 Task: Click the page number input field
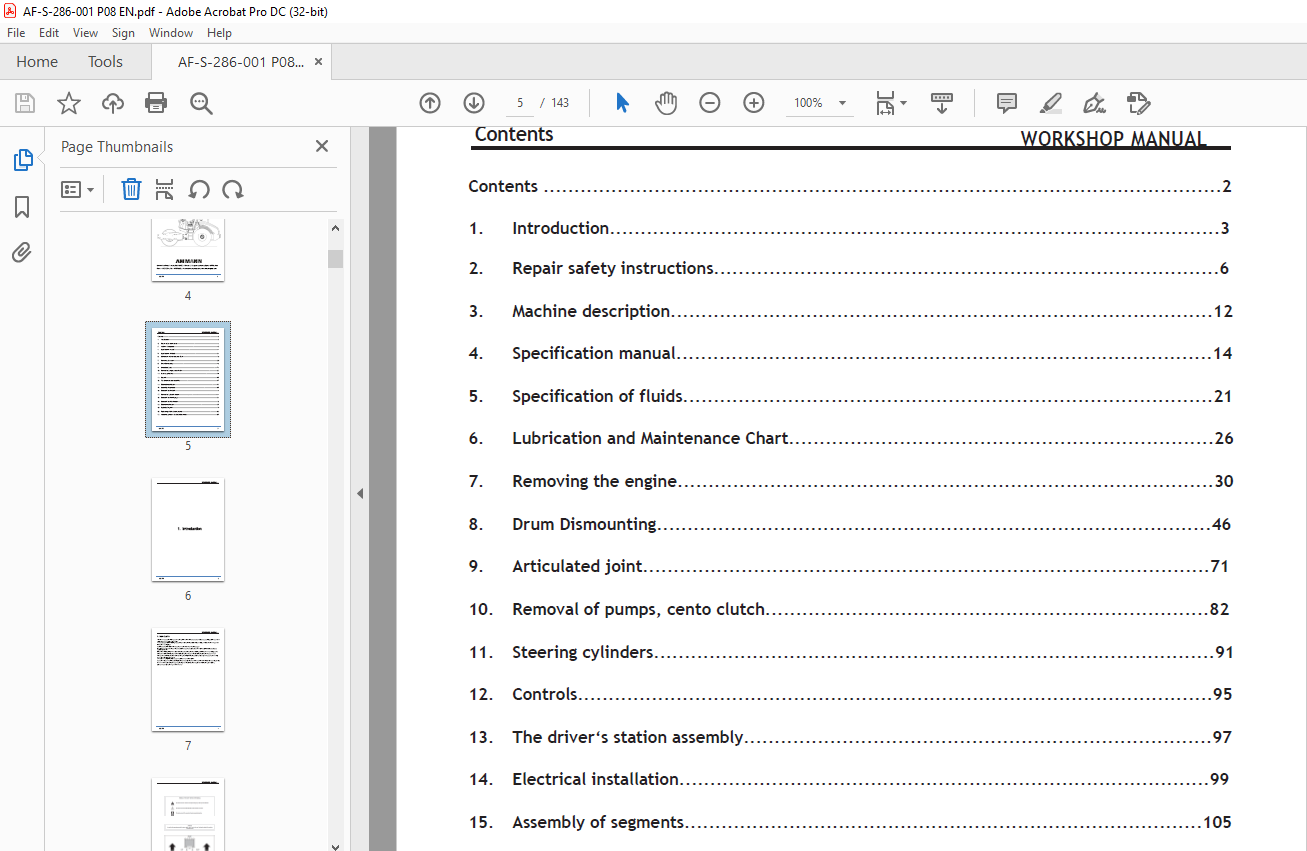click(x=520, y=103)
